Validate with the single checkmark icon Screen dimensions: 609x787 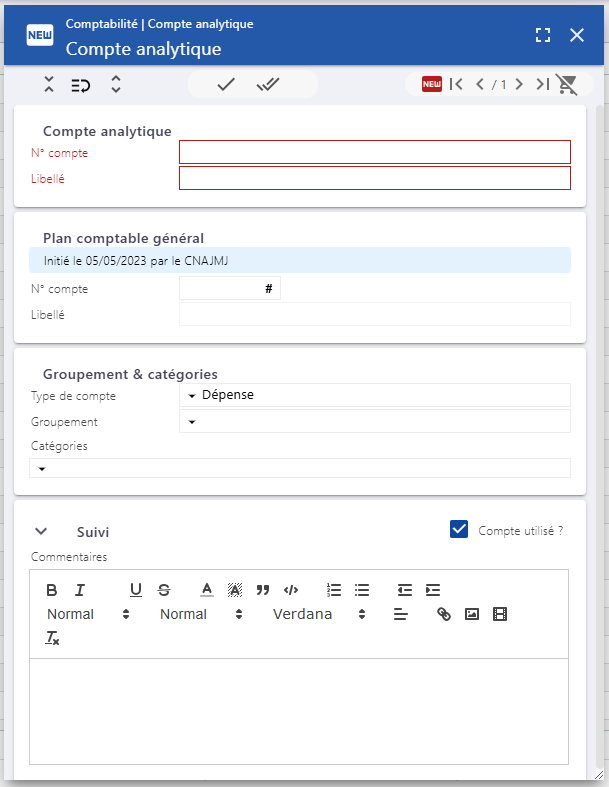pyautogui.click(x=226, y=84)
